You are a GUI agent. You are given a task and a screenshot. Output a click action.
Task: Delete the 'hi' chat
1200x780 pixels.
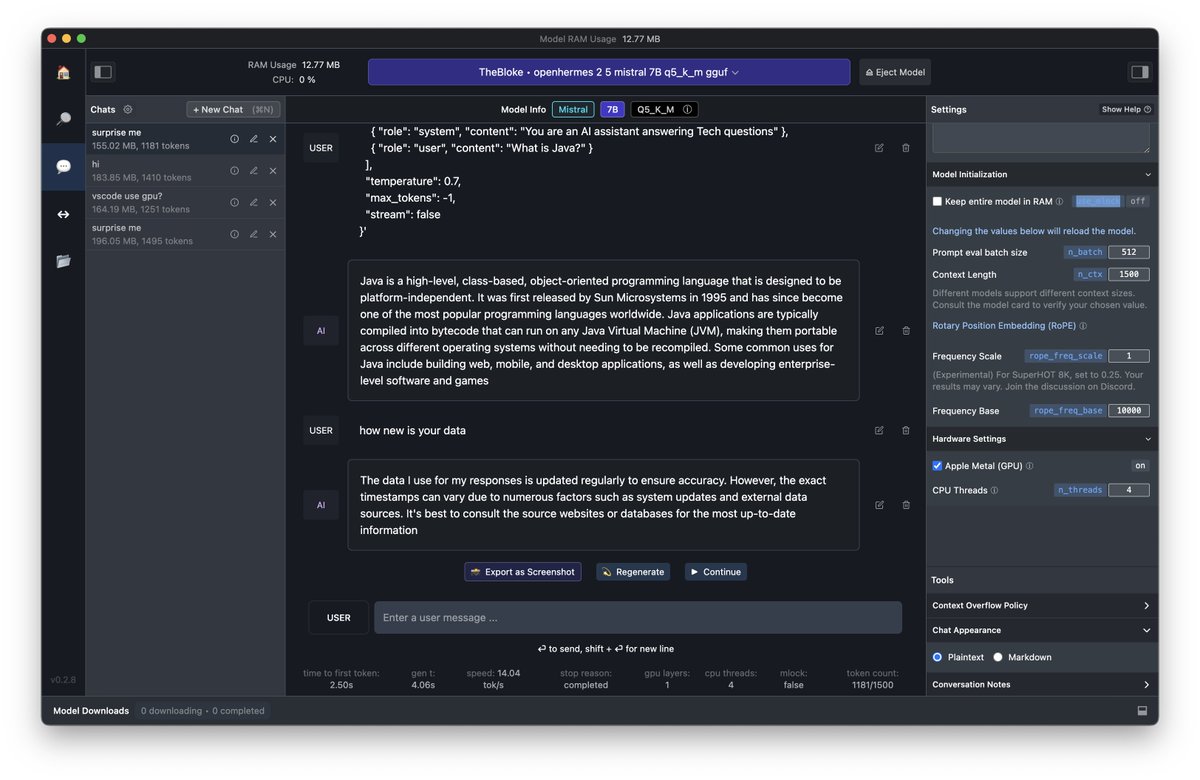(272, 171)
